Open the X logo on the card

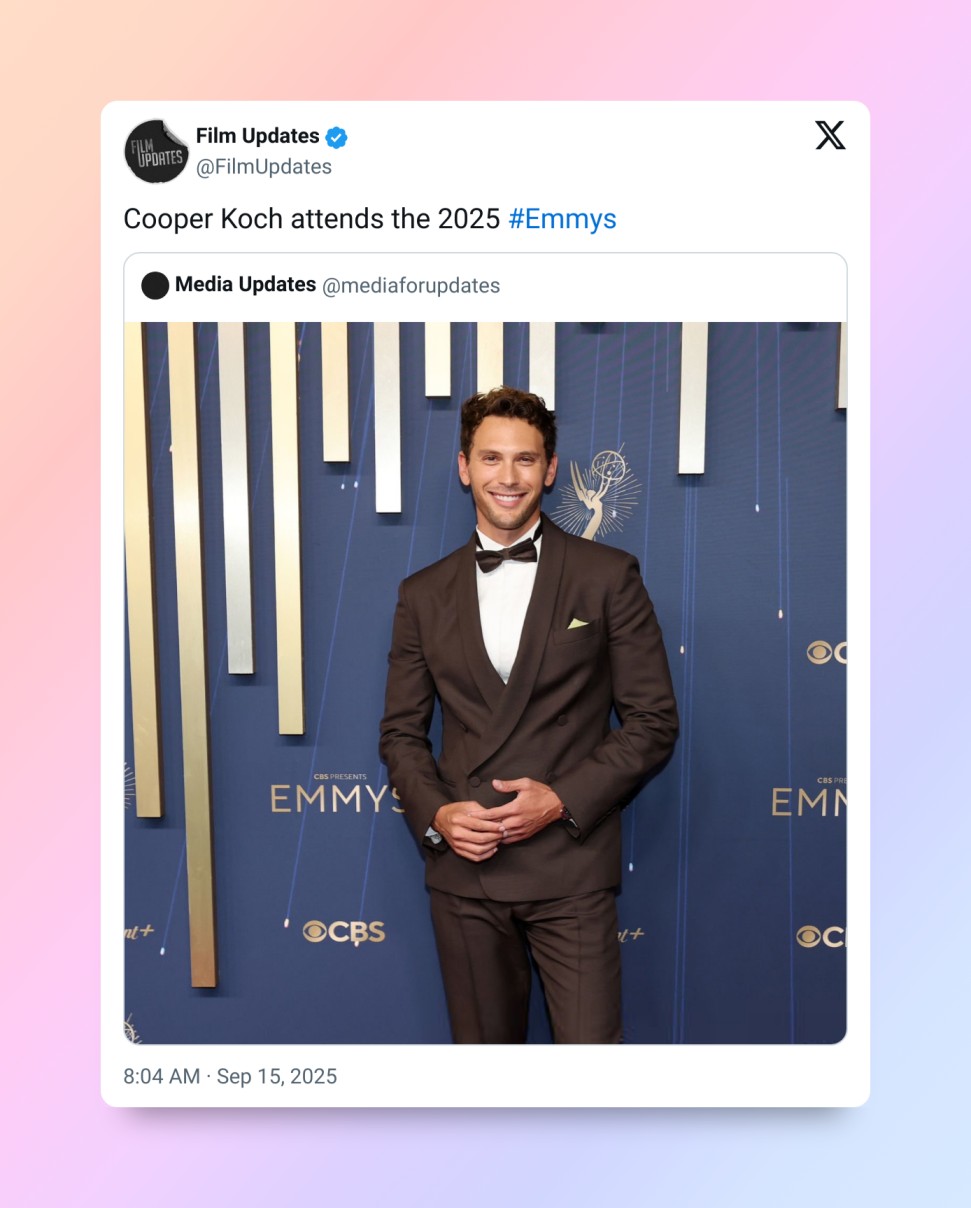point(830,135)
